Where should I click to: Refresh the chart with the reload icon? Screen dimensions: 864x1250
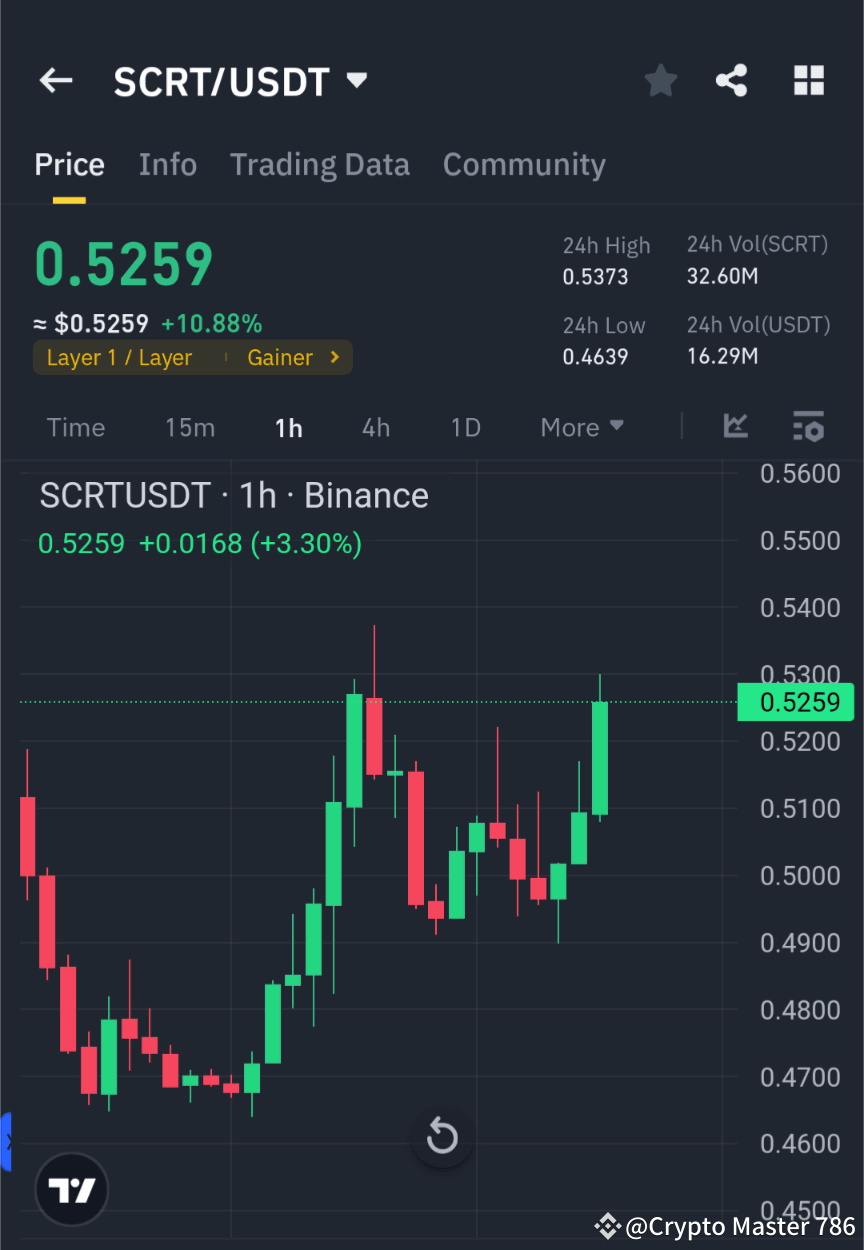click(x=442, y=1137)
